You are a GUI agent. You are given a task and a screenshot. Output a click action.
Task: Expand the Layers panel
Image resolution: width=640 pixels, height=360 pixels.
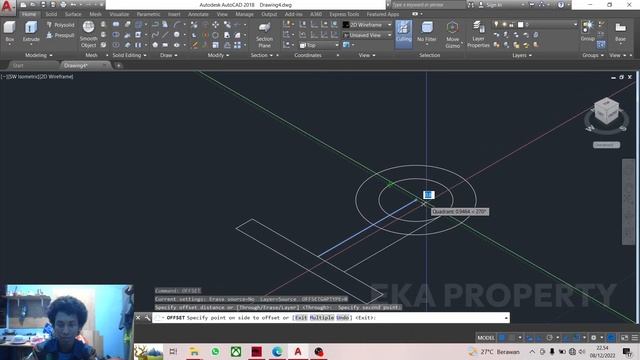click(x=522, y=55)
